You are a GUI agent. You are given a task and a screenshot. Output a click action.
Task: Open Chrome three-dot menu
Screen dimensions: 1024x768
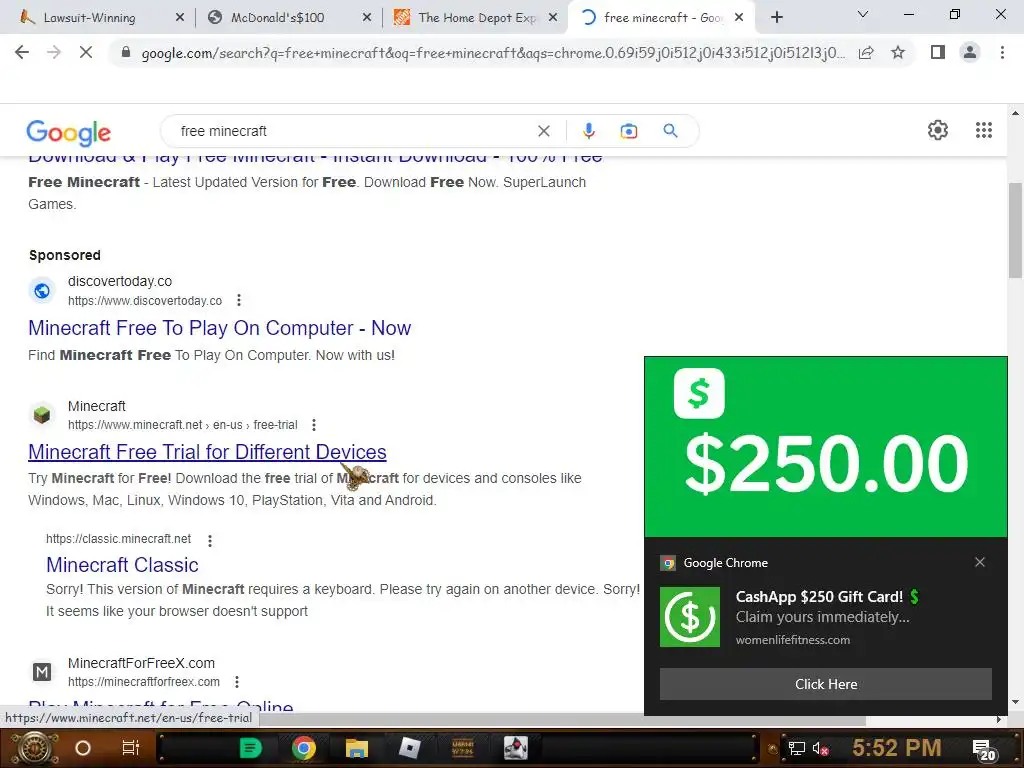tap(1002, 52)
